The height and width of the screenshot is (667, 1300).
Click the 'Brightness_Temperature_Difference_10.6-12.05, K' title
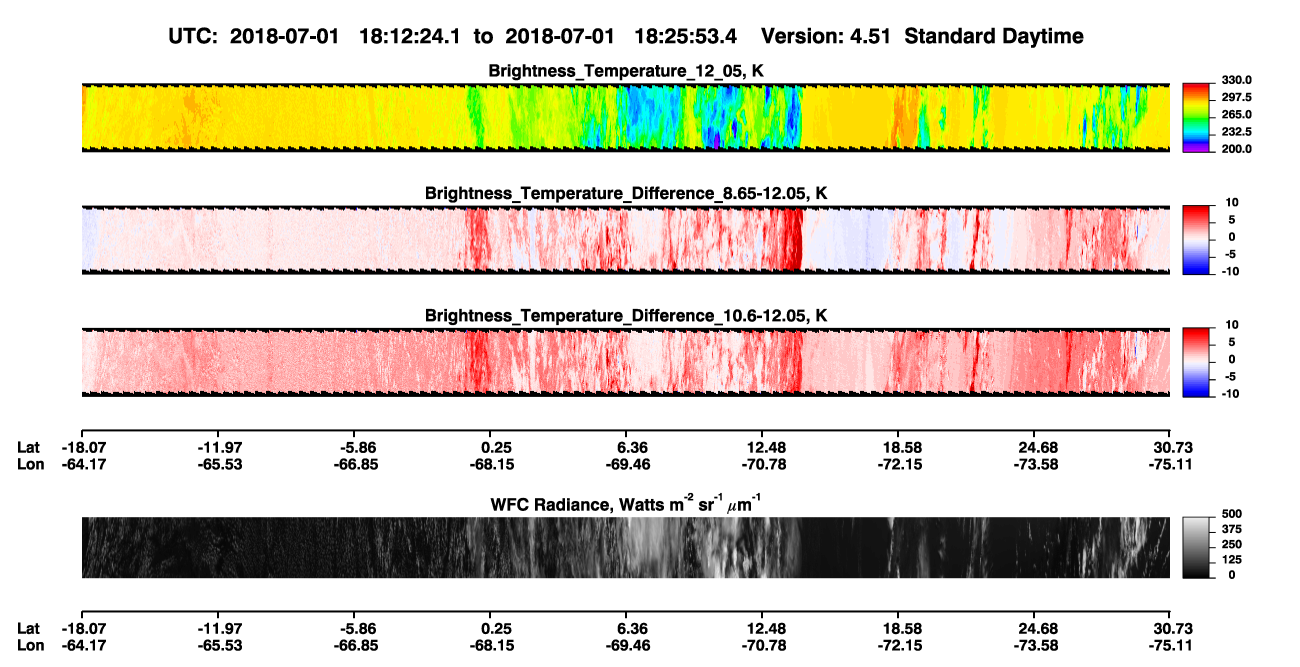click(626, 316)
